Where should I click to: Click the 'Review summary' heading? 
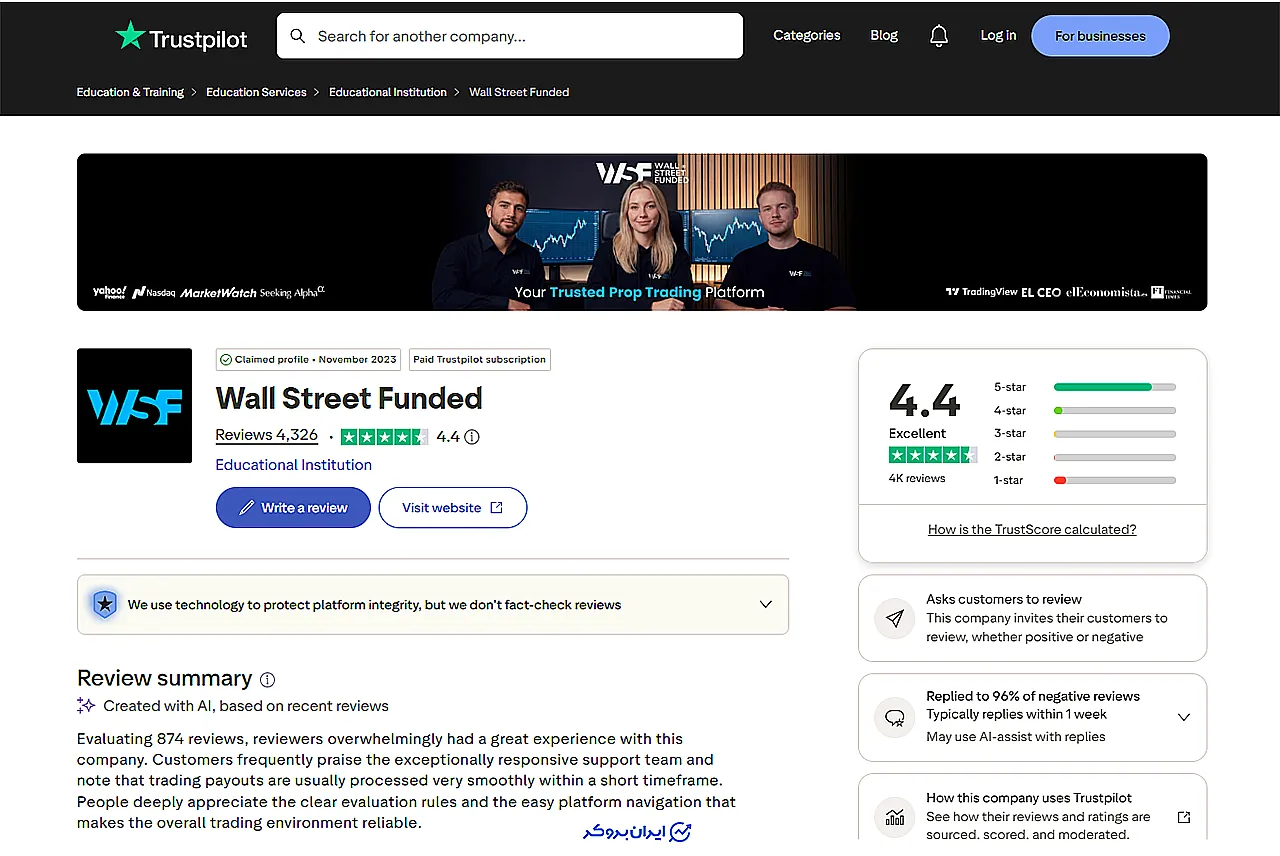click(x=165, y=678)
